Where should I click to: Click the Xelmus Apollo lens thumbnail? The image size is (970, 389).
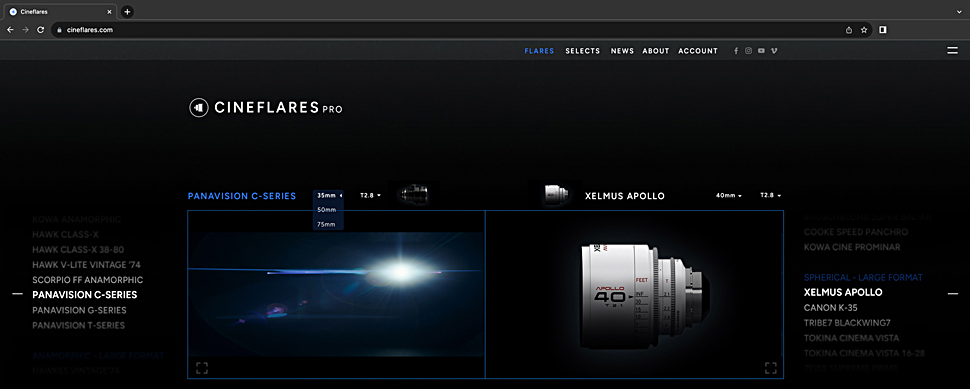(x=556, y=194)
